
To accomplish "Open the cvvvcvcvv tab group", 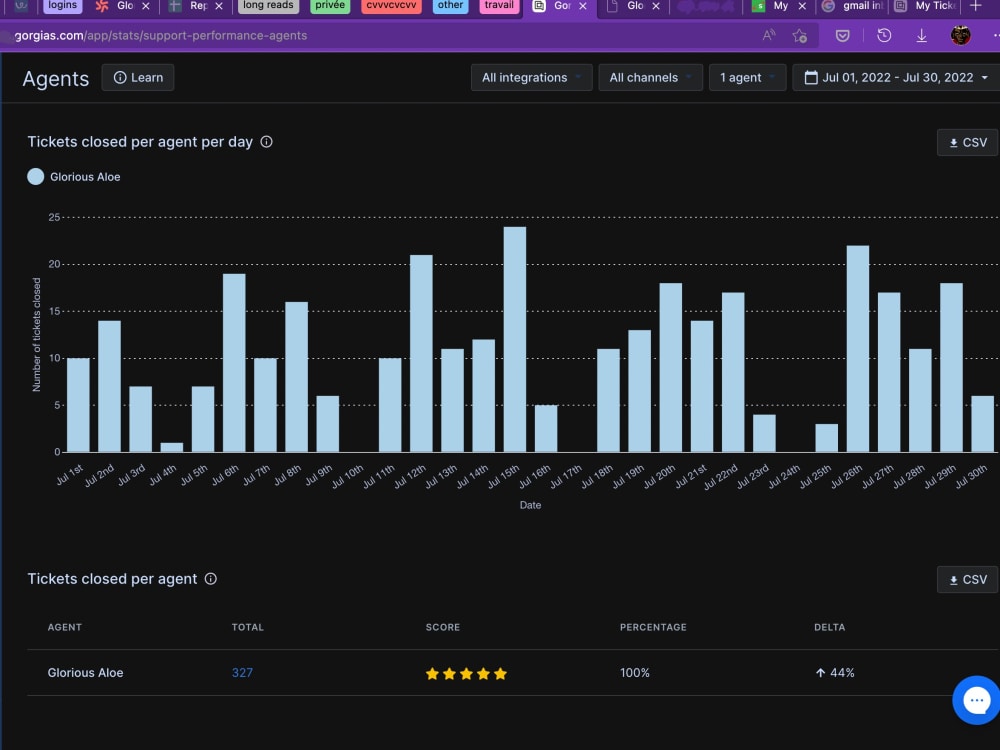I will pos(390,6).
